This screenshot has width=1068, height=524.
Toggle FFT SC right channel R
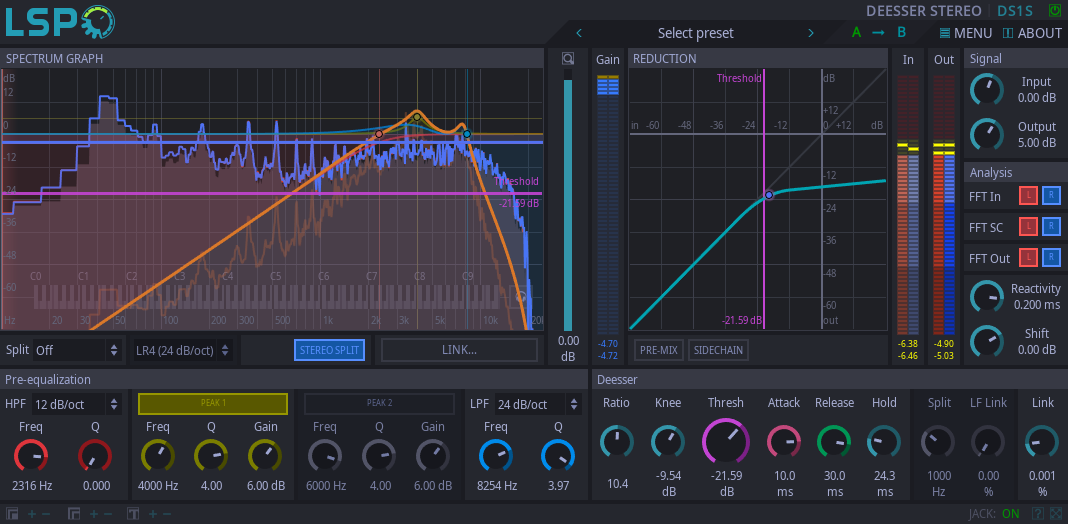(1051, 226)
